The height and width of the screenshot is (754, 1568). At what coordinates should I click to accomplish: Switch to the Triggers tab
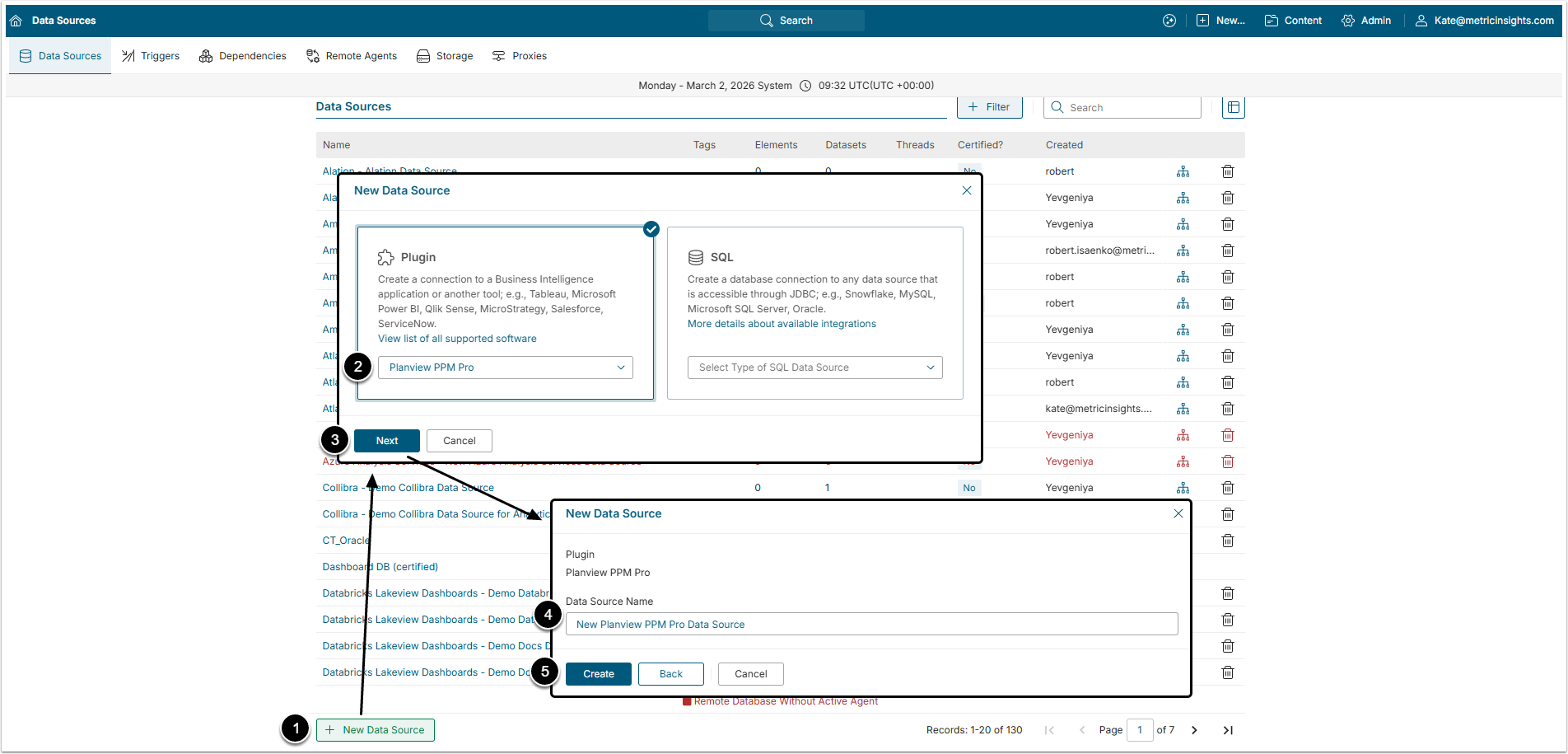coord(151,56)
